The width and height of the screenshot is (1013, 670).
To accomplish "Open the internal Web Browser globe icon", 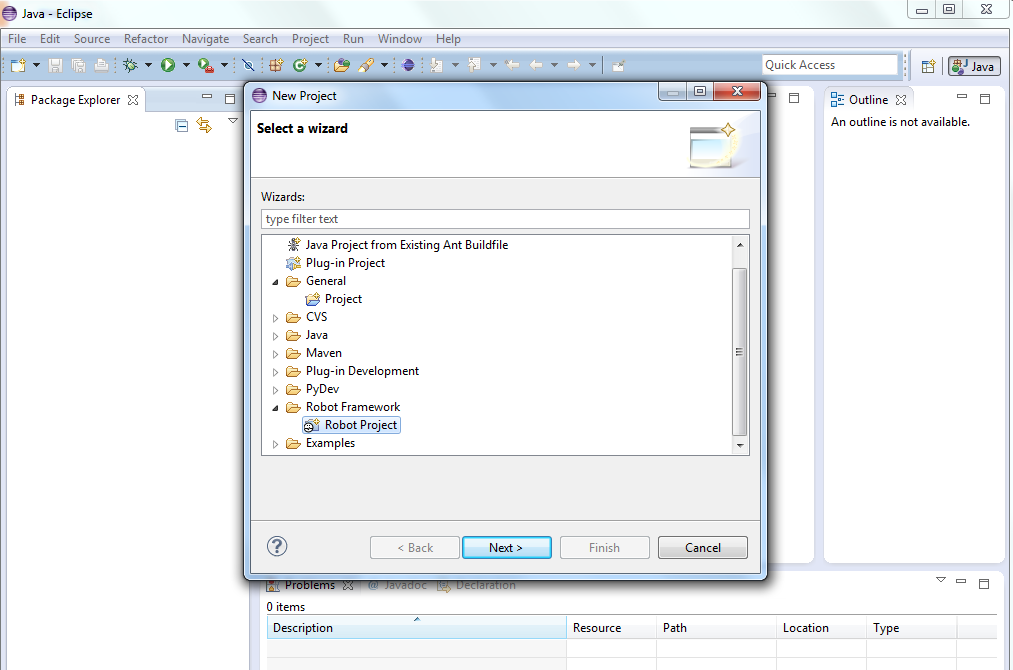I will pyautogui.click(x=408, y=65).
